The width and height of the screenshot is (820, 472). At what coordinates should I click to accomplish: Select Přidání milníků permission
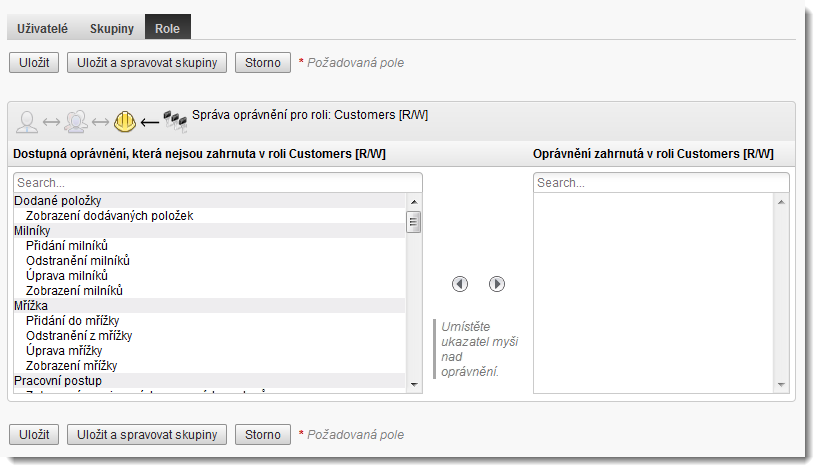pos(209,246)
